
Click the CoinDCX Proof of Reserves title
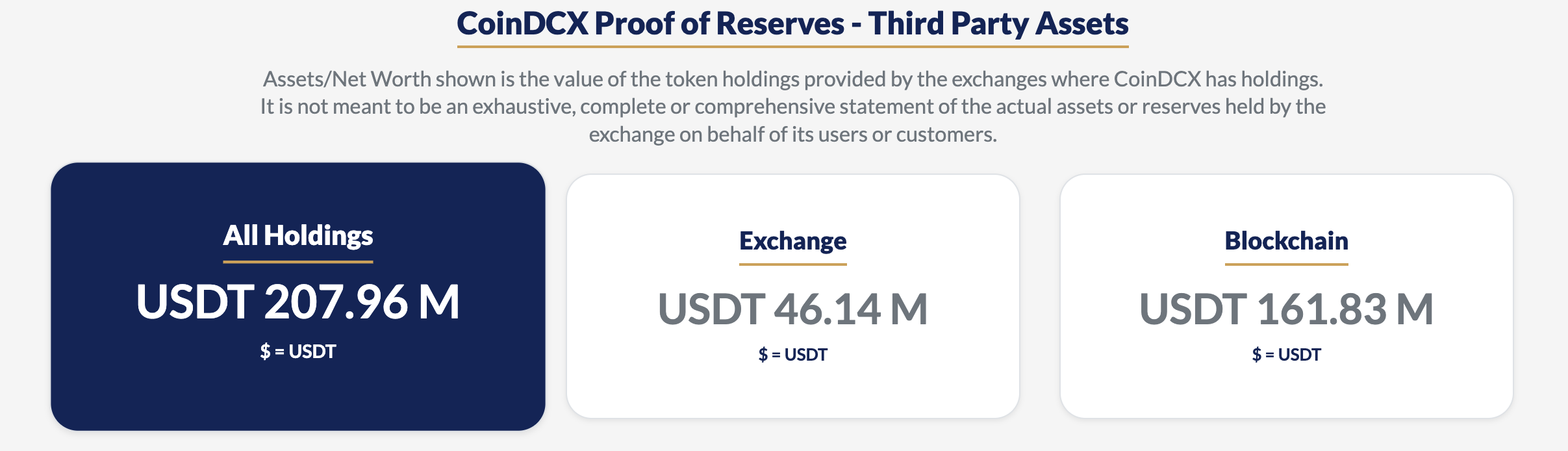pos(793,23)
